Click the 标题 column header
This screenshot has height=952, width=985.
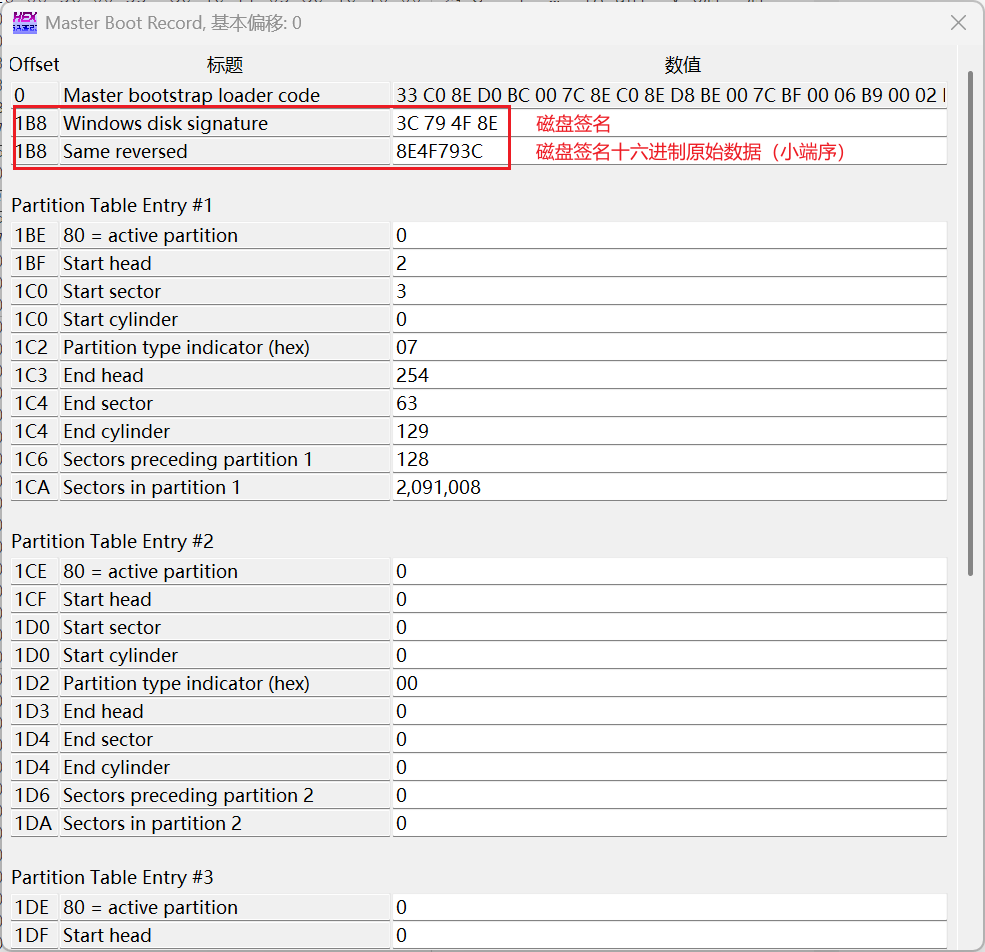point(225,65)
